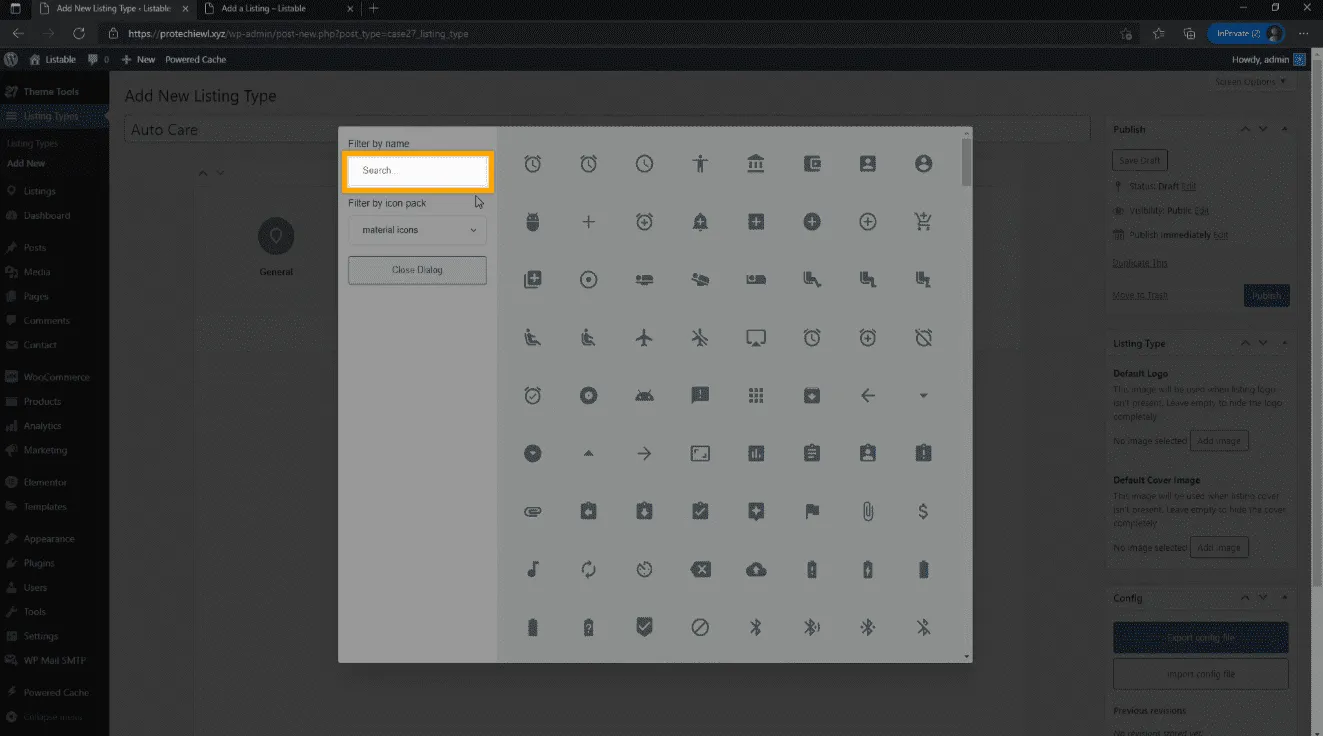Select the AirPlay screen icon
This screenshot has width=1323, height=736.
tap(756, 338)
